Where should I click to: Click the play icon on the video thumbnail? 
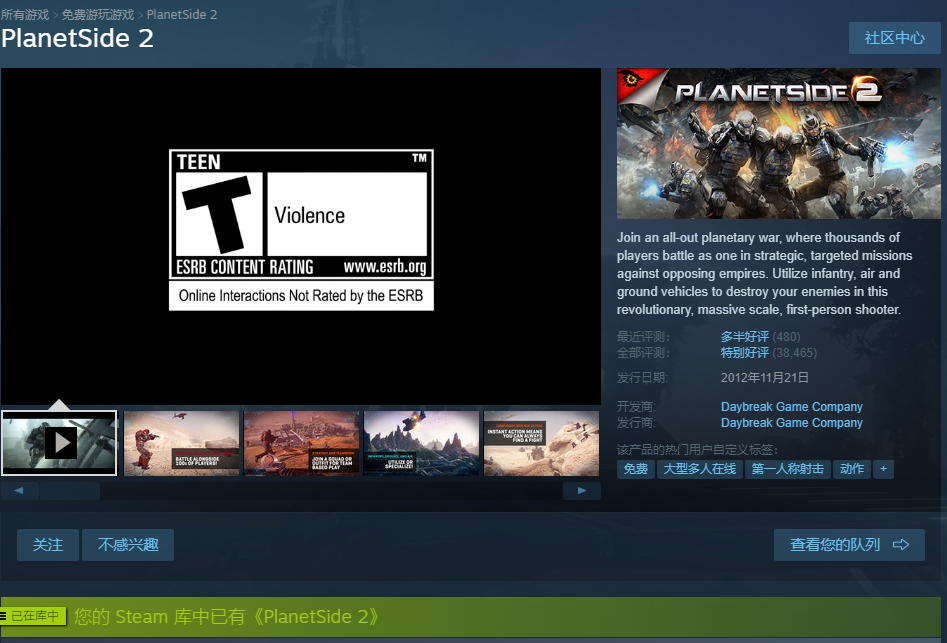(61, 443)
